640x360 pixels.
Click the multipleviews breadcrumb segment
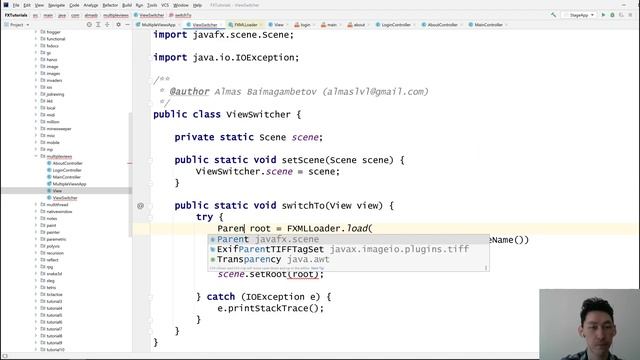coord(116,15)
